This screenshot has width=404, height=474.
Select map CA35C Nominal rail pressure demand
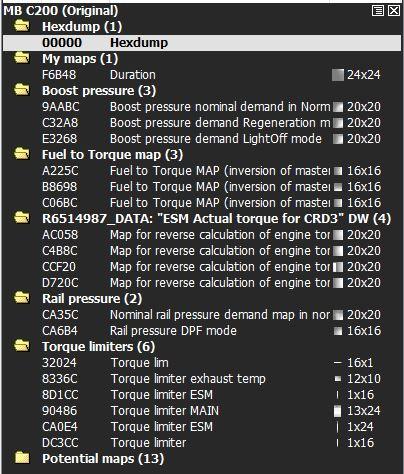coord(202,315)
